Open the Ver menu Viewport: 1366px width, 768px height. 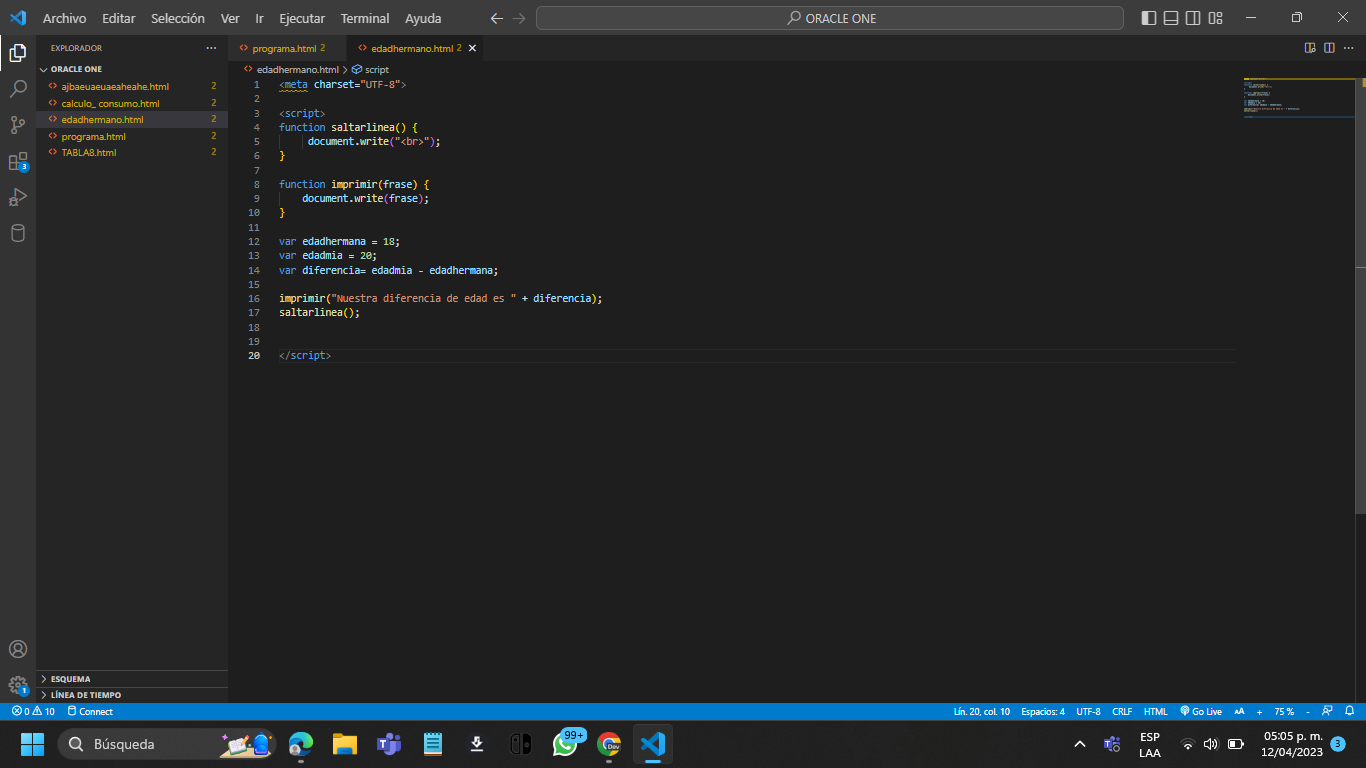click(x=230, y=18)
